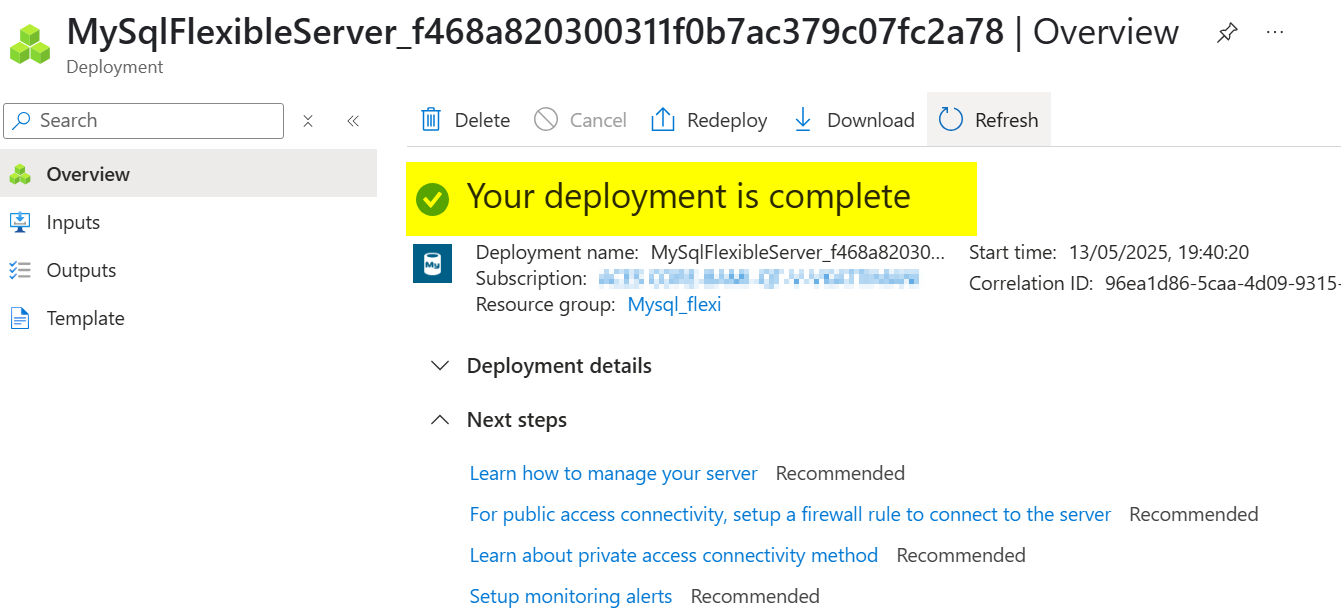Open the firewall rule public access link
This screenshot has width=1341, height=612.
pos(790,514)
